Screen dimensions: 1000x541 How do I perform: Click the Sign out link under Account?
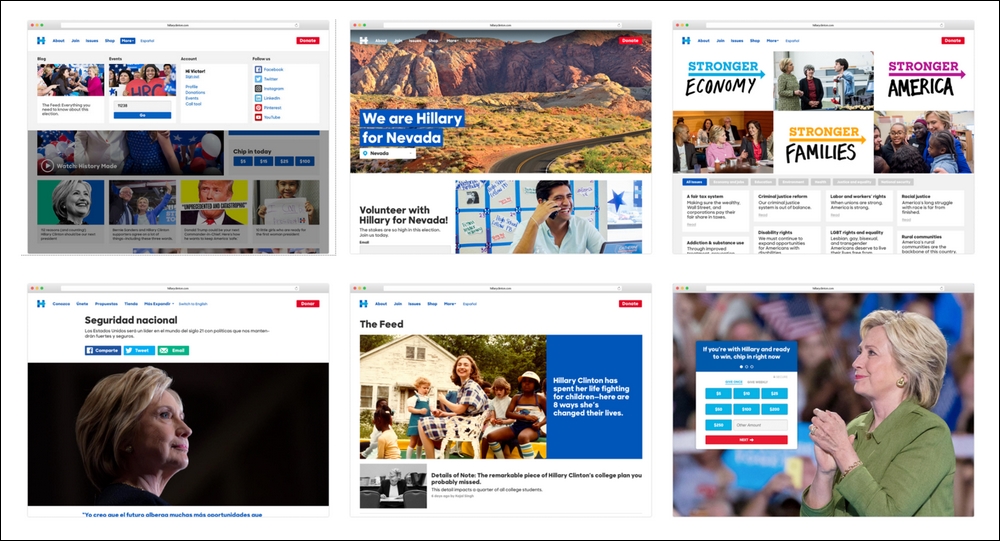tap(192, 77)
